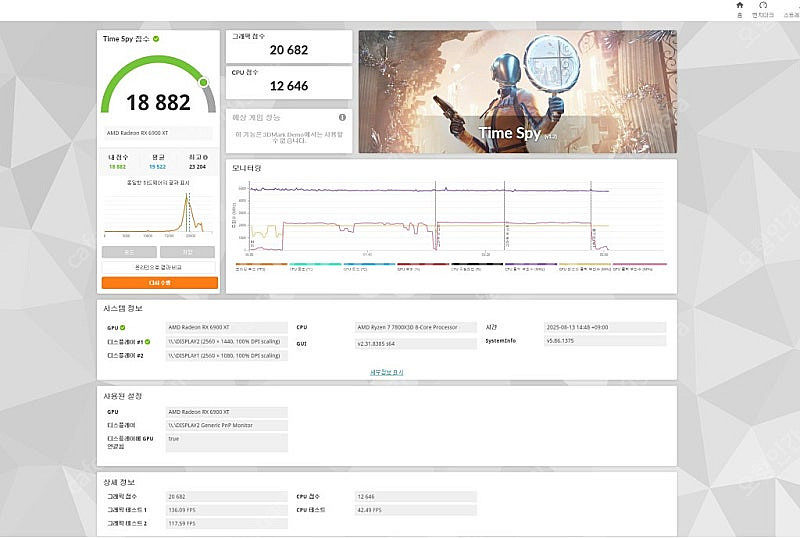Click the GPU field in System Info section
The height and width of the screenshot is (538, 800).
click(x=227, y=327)
